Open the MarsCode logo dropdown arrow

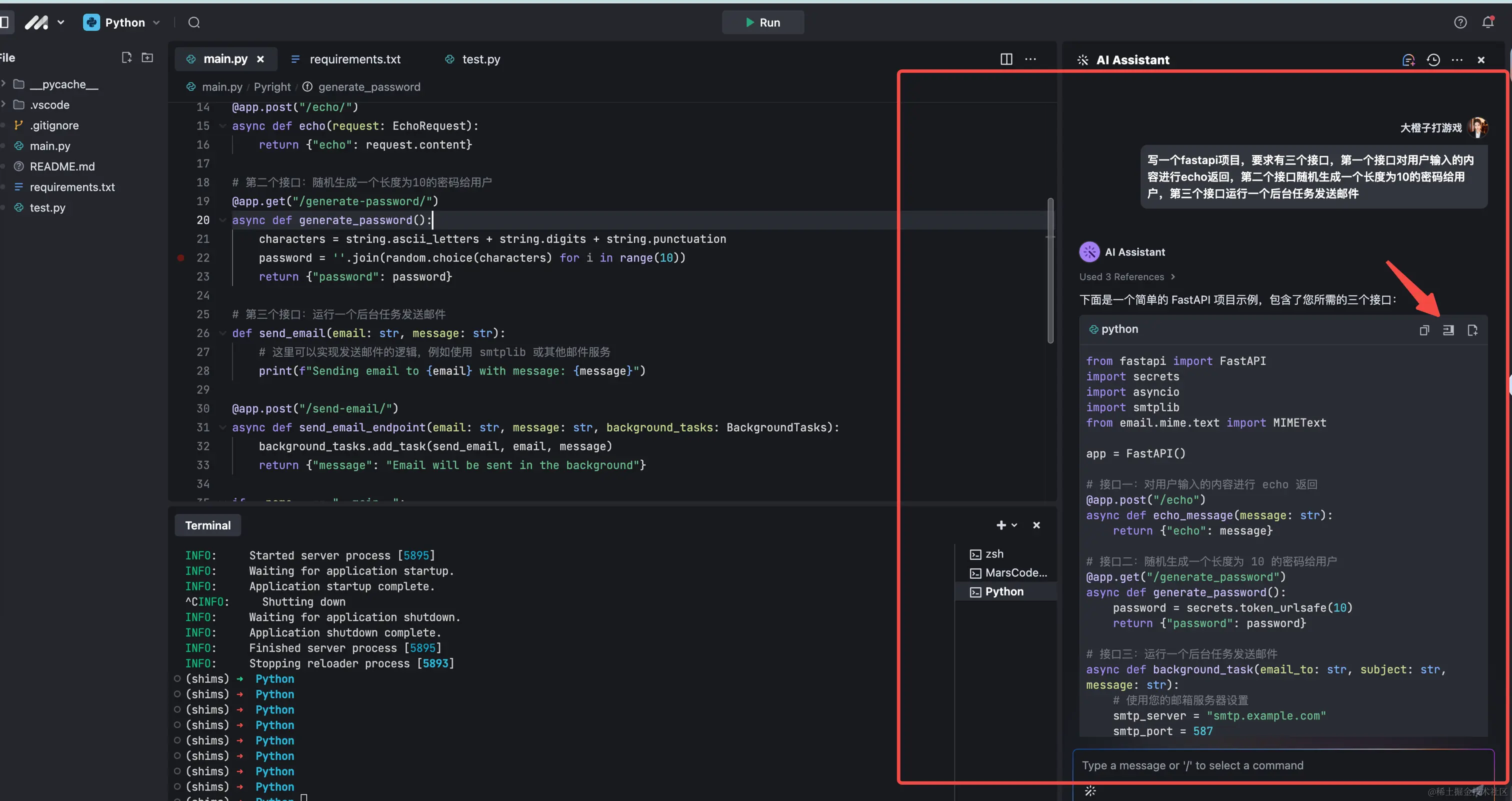point(60,22)
